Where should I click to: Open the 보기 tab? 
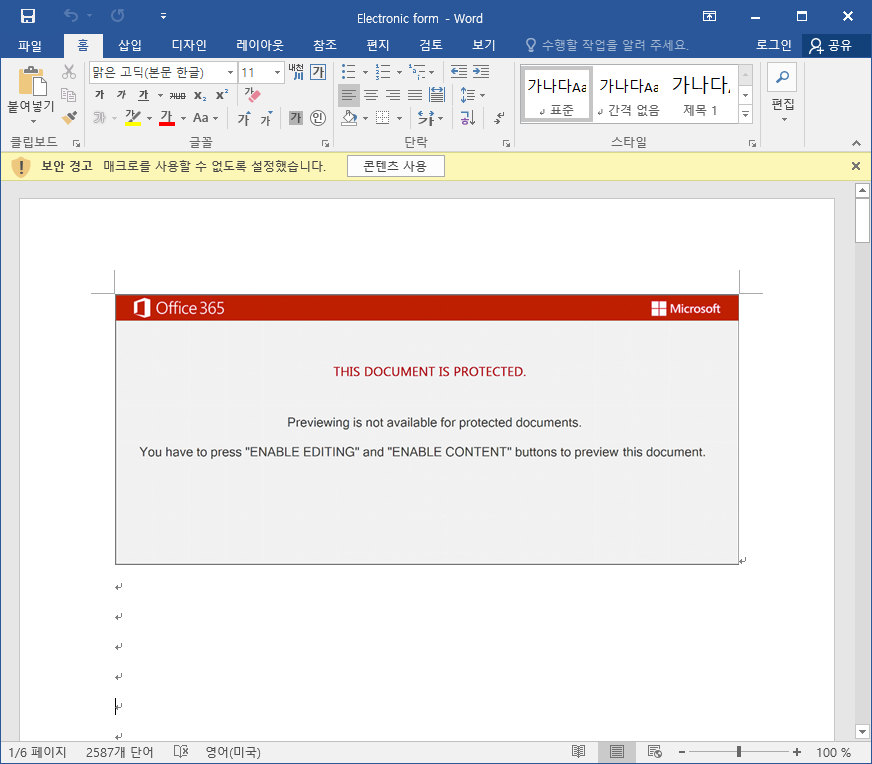(x=484, y=46)
